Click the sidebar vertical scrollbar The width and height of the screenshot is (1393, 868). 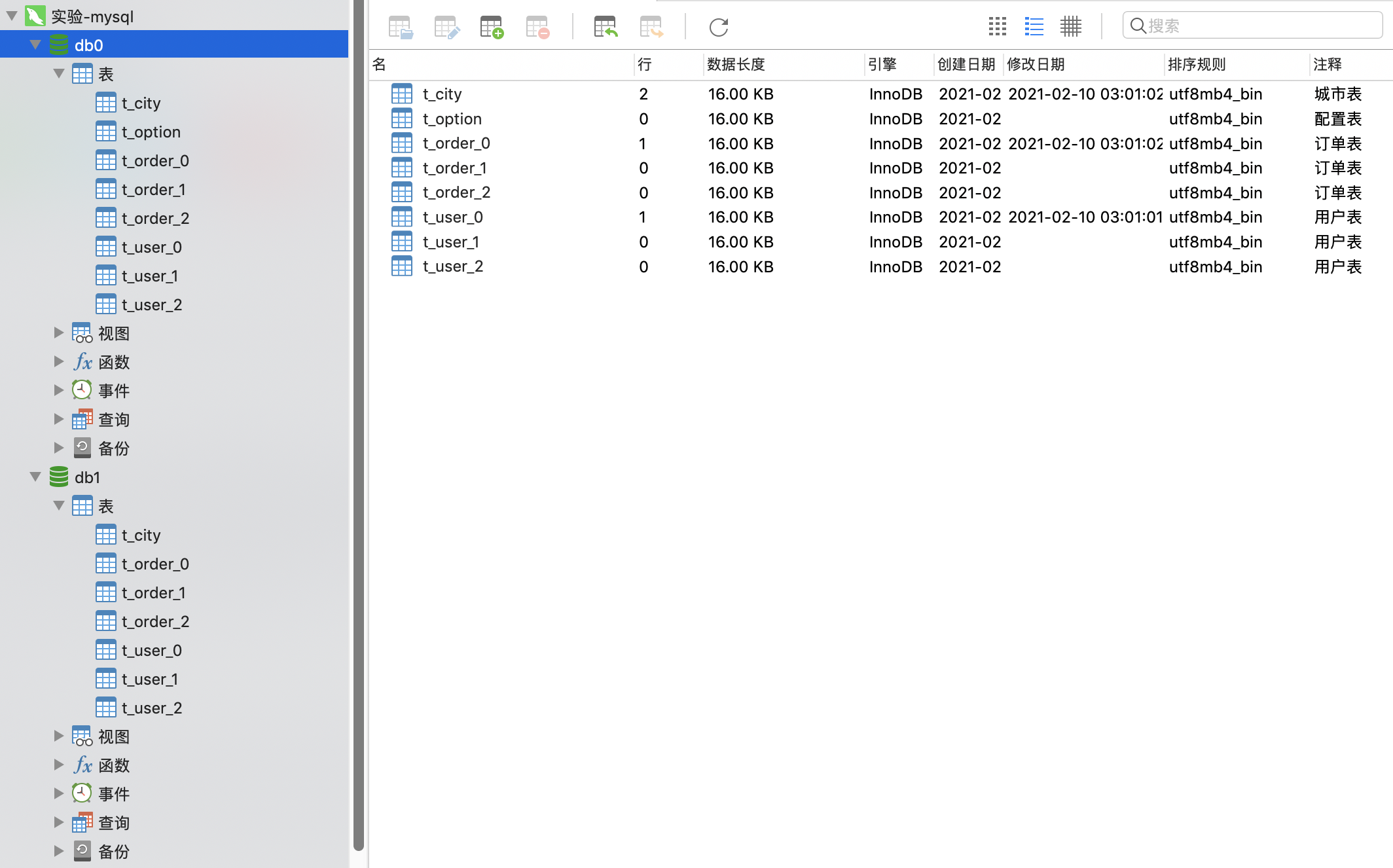click(358, 425)
